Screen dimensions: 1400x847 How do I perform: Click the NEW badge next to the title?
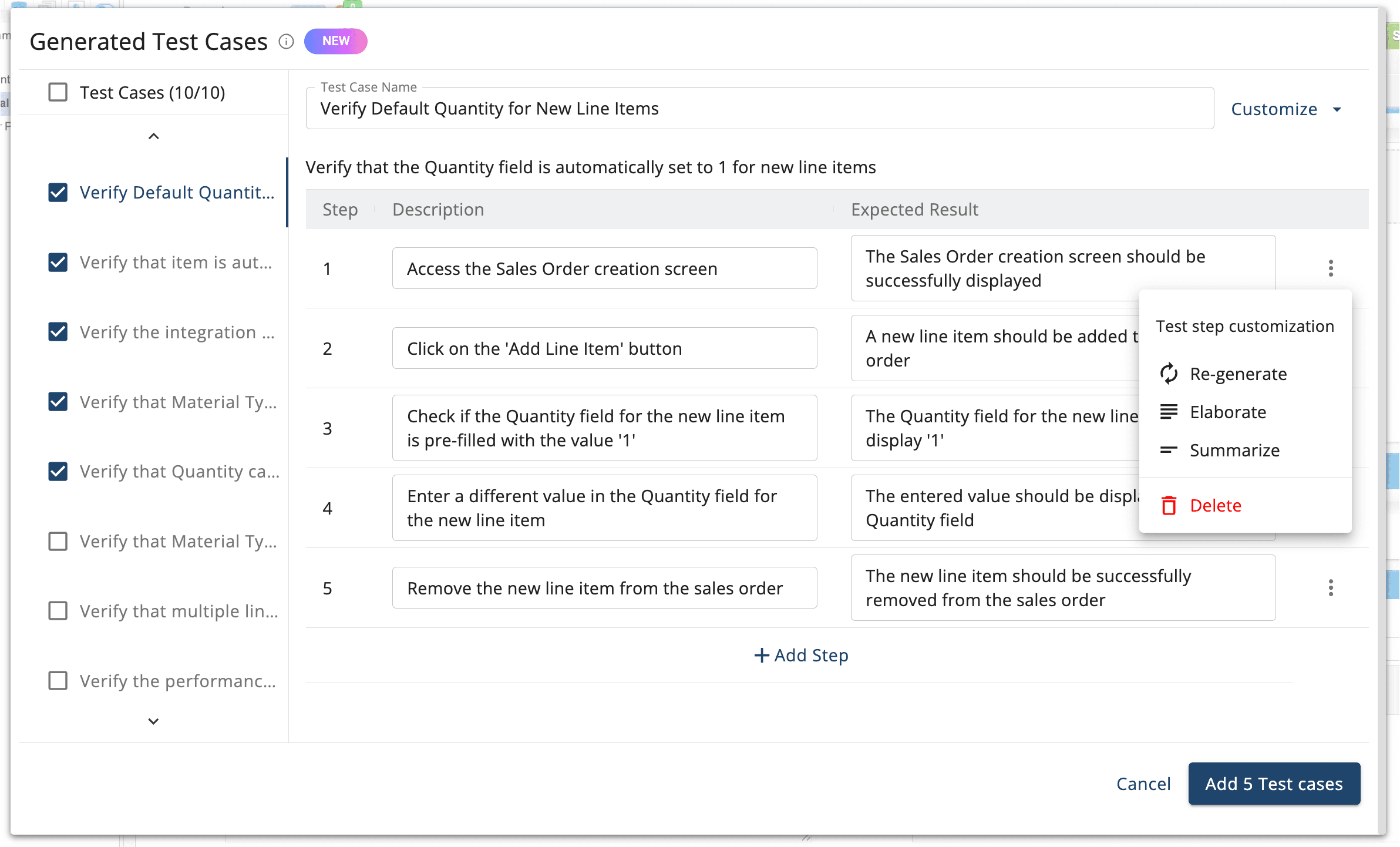click(335, 41)
